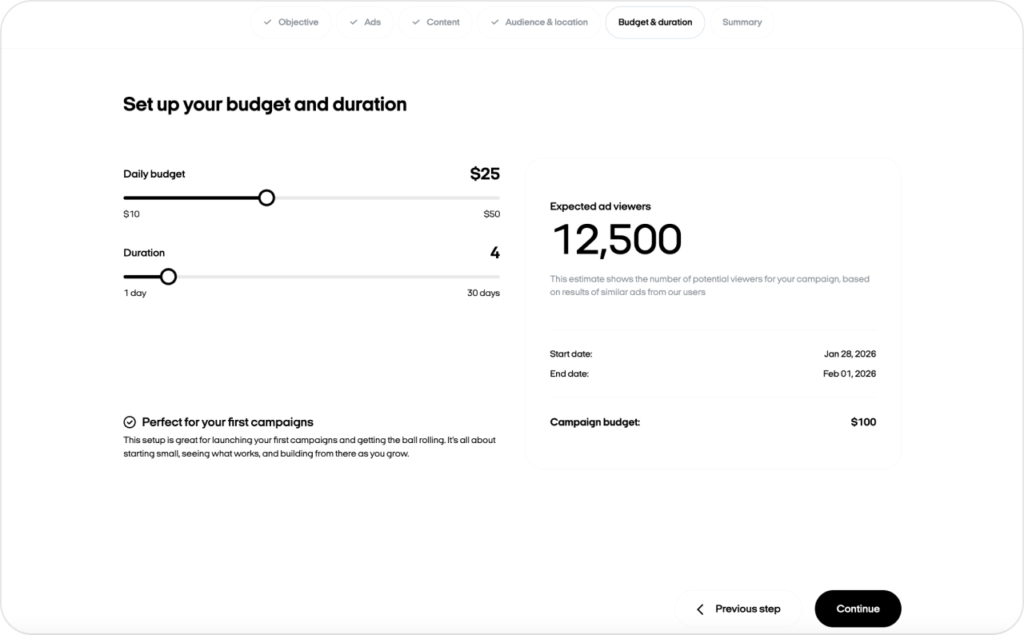Reopen the Content step
Image resolution: width=1024 pixels, height=635 pixels.
click(x=436, y=21)
